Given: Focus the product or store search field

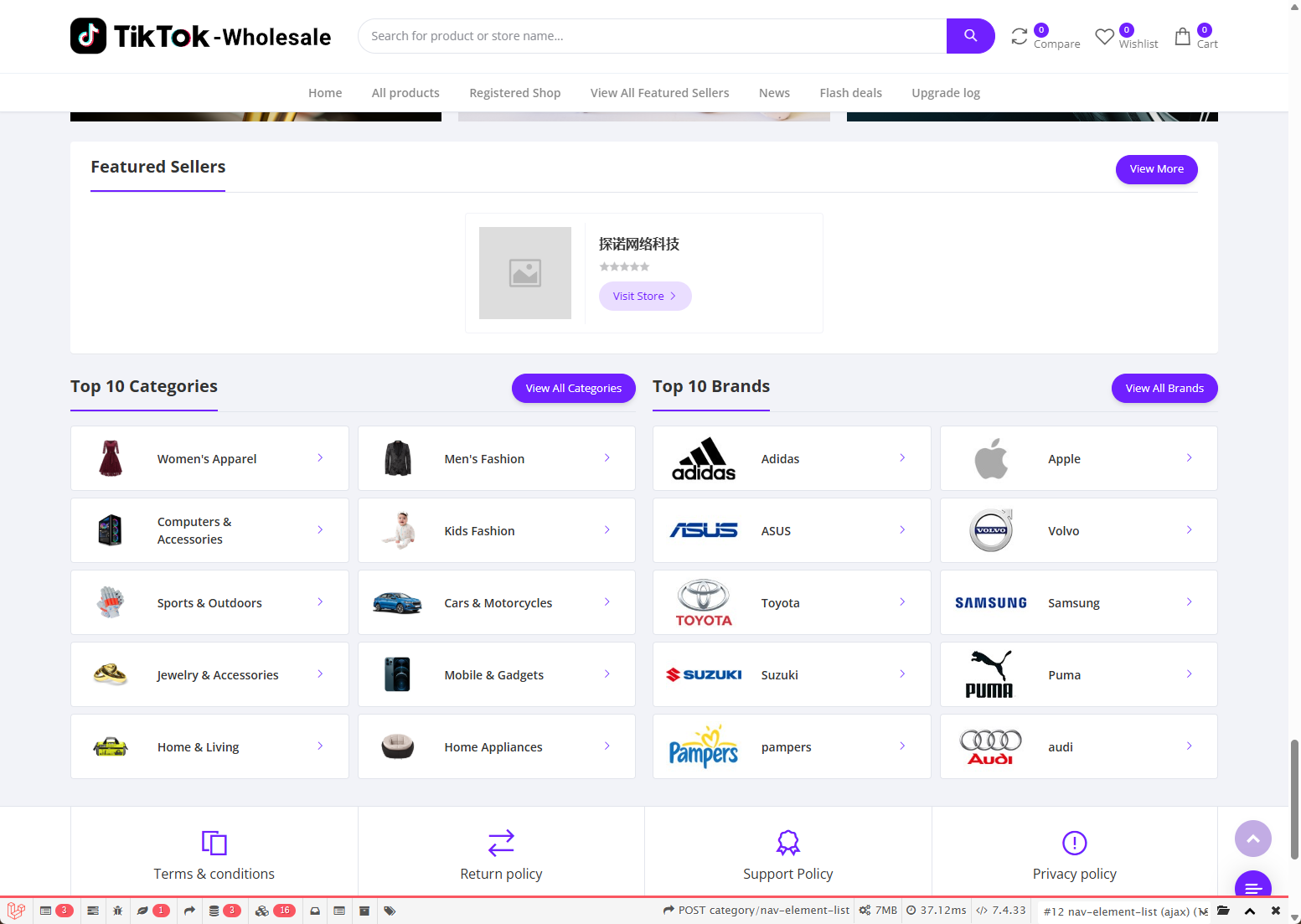Looking at the screenshot, I should click(653, 36).
